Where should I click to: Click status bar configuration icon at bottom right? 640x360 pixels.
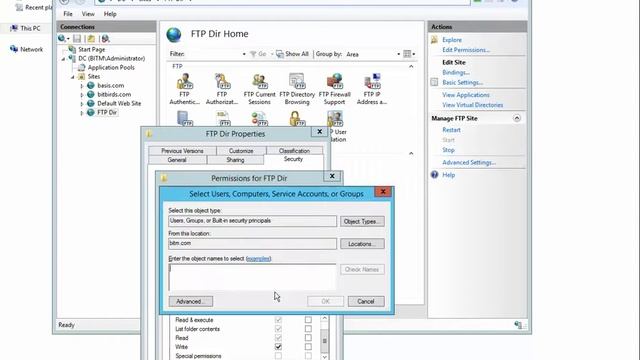[518, 325]
